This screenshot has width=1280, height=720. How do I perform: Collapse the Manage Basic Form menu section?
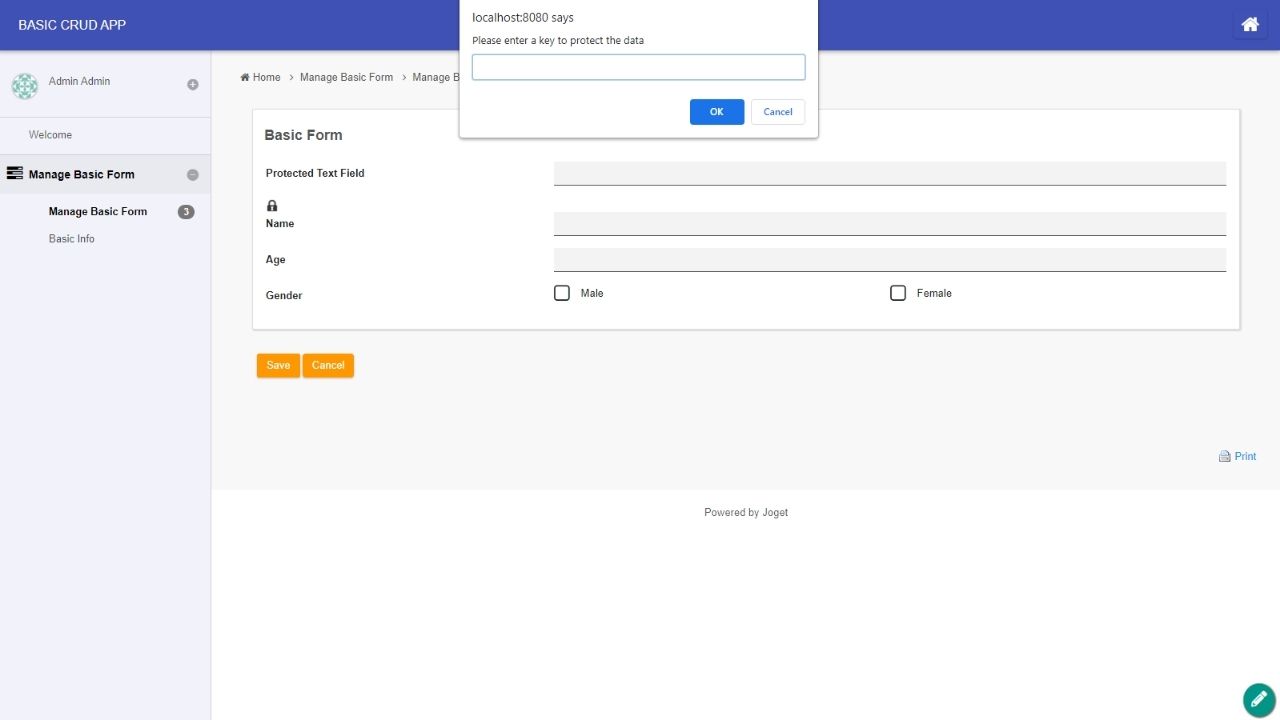193,175
